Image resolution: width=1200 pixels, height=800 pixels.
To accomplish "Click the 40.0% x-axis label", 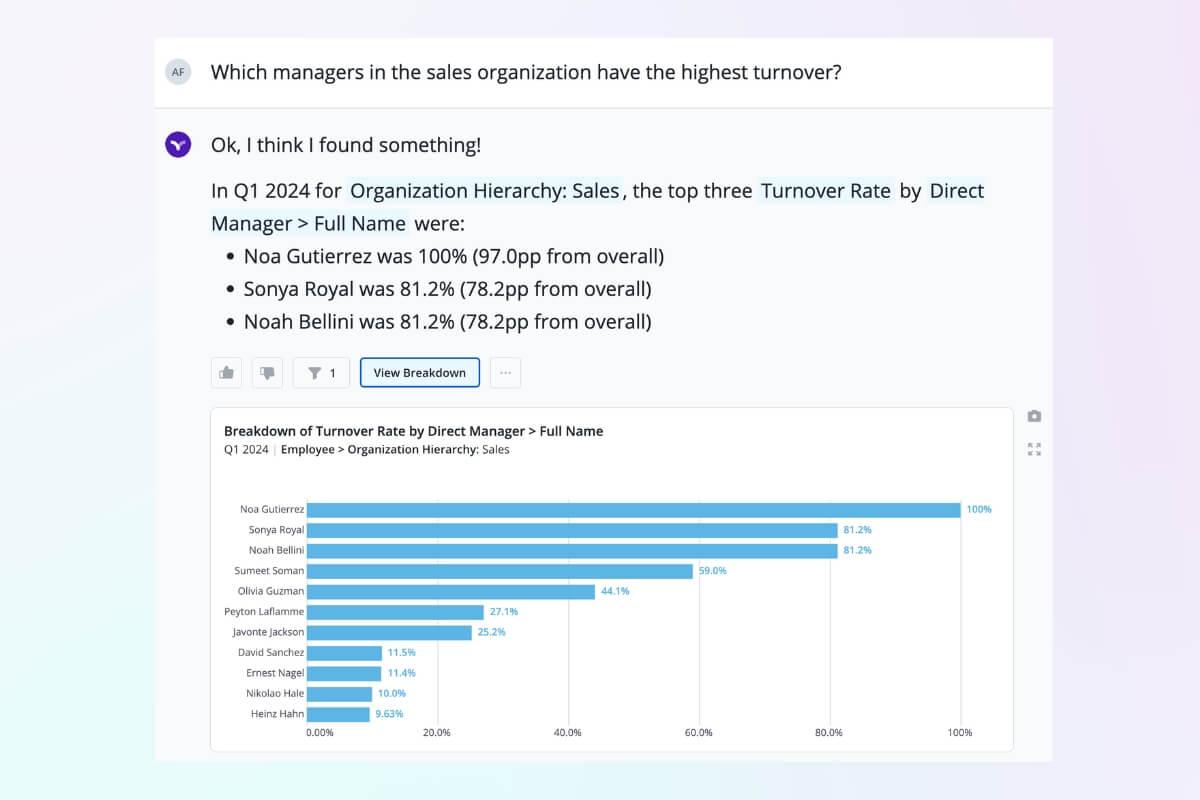I will [568, 733].
